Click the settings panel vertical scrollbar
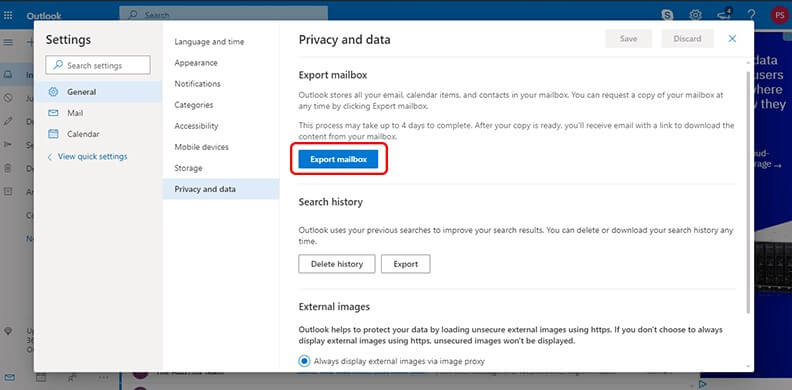Screen dimensions: 792x390 coord(748,191)
